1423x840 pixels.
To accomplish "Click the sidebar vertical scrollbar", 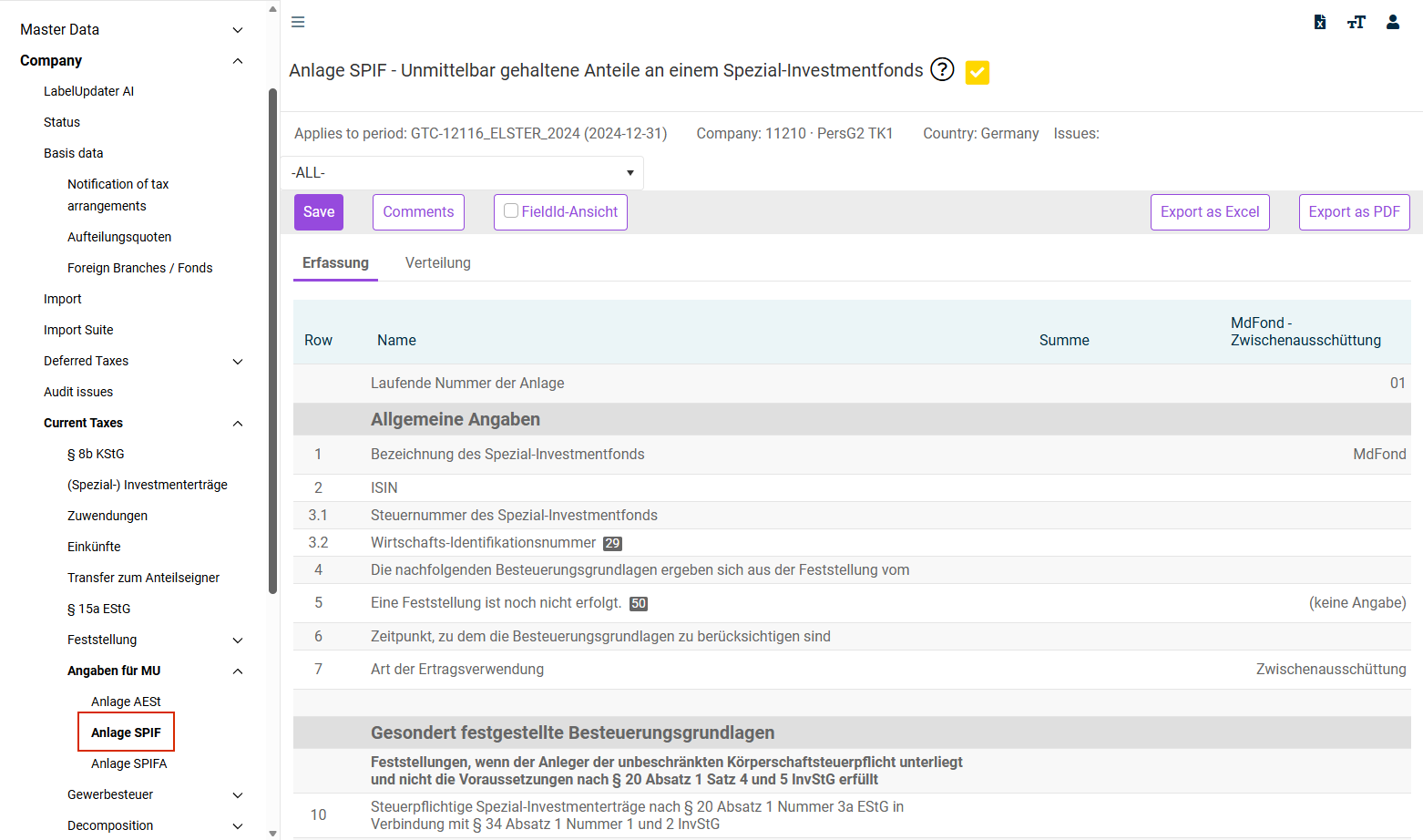I will (272, 341).
